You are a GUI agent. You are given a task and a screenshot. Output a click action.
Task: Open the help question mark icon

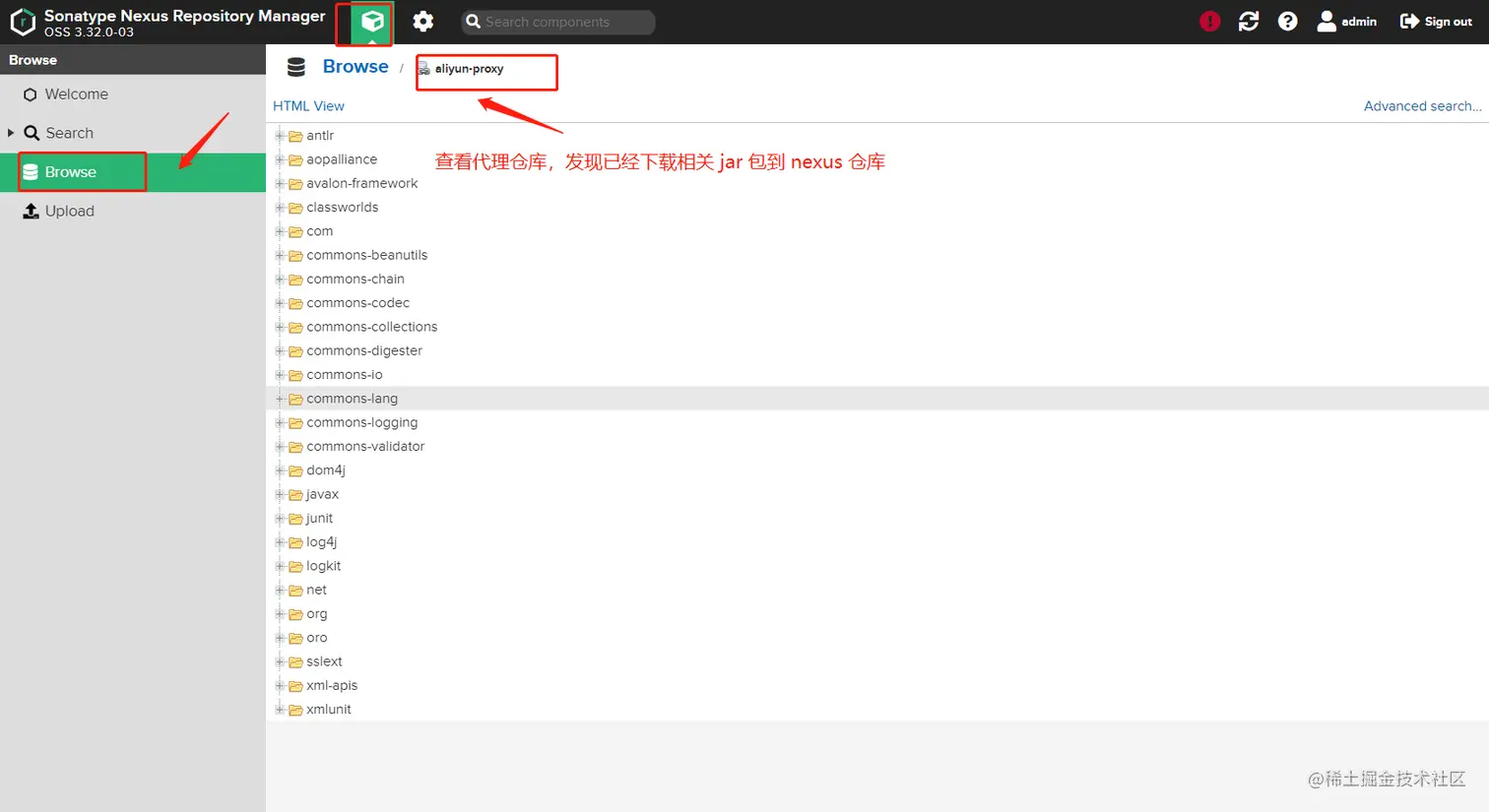(1287, 21)
